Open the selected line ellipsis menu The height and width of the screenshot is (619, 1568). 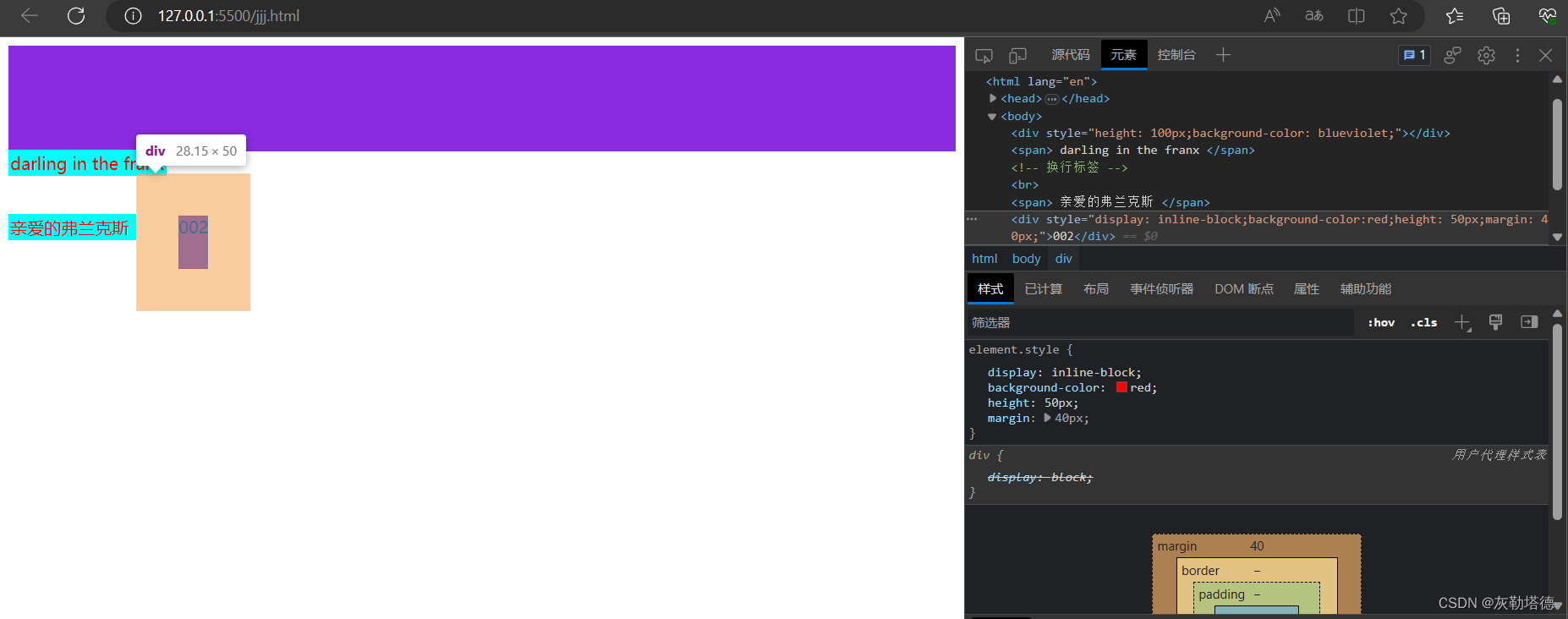click(973, 220)
